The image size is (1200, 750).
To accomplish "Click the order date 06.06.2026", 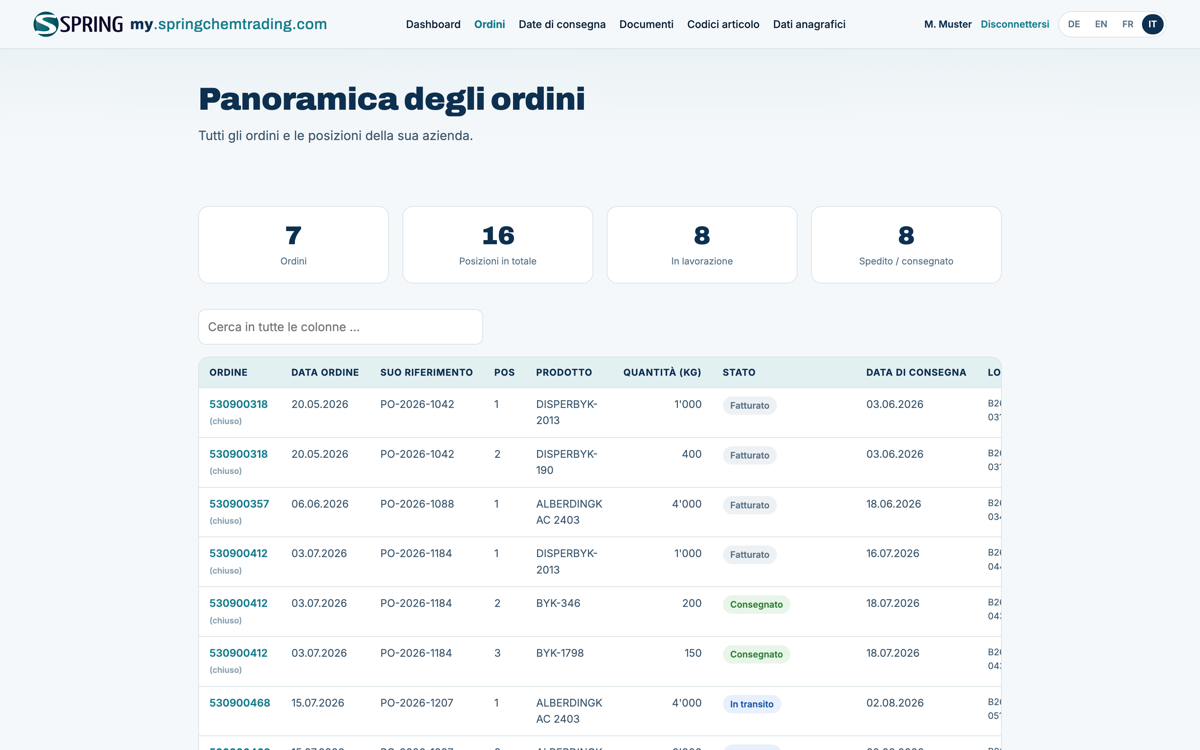I will 320,504.
